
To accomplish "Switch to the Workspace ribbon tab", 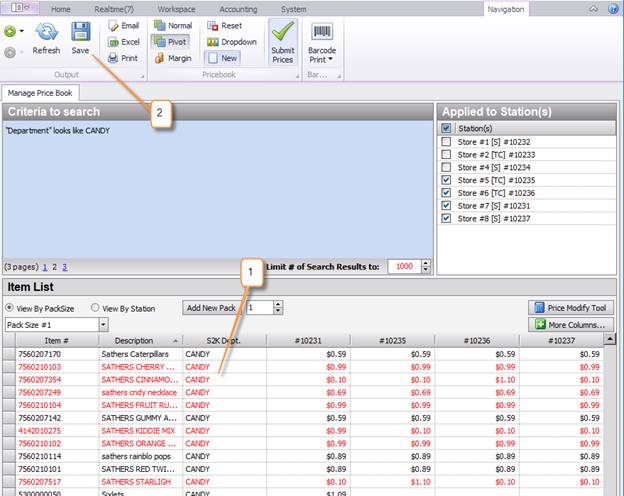I will tap(177, 9).
